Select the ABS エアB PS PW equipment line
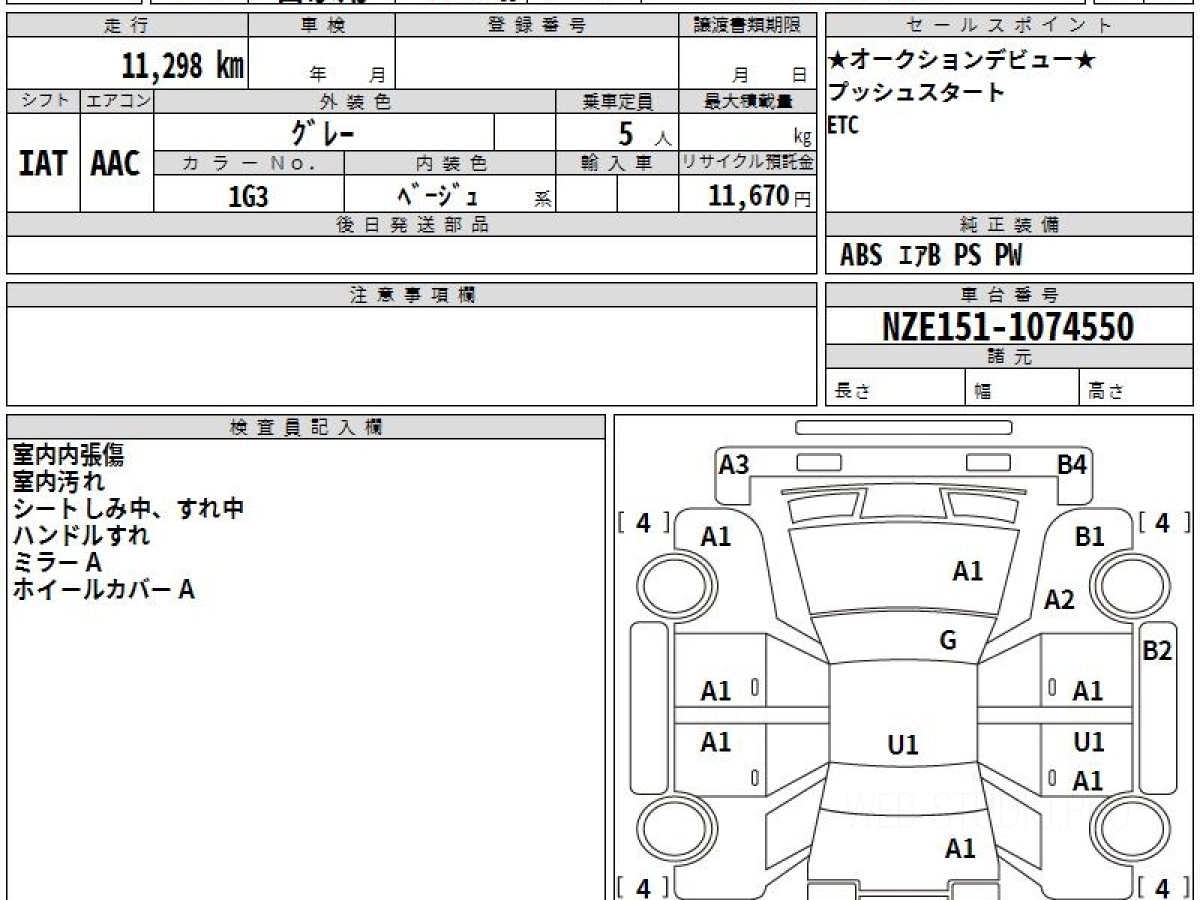1200x900 pixels. (931, 256)
